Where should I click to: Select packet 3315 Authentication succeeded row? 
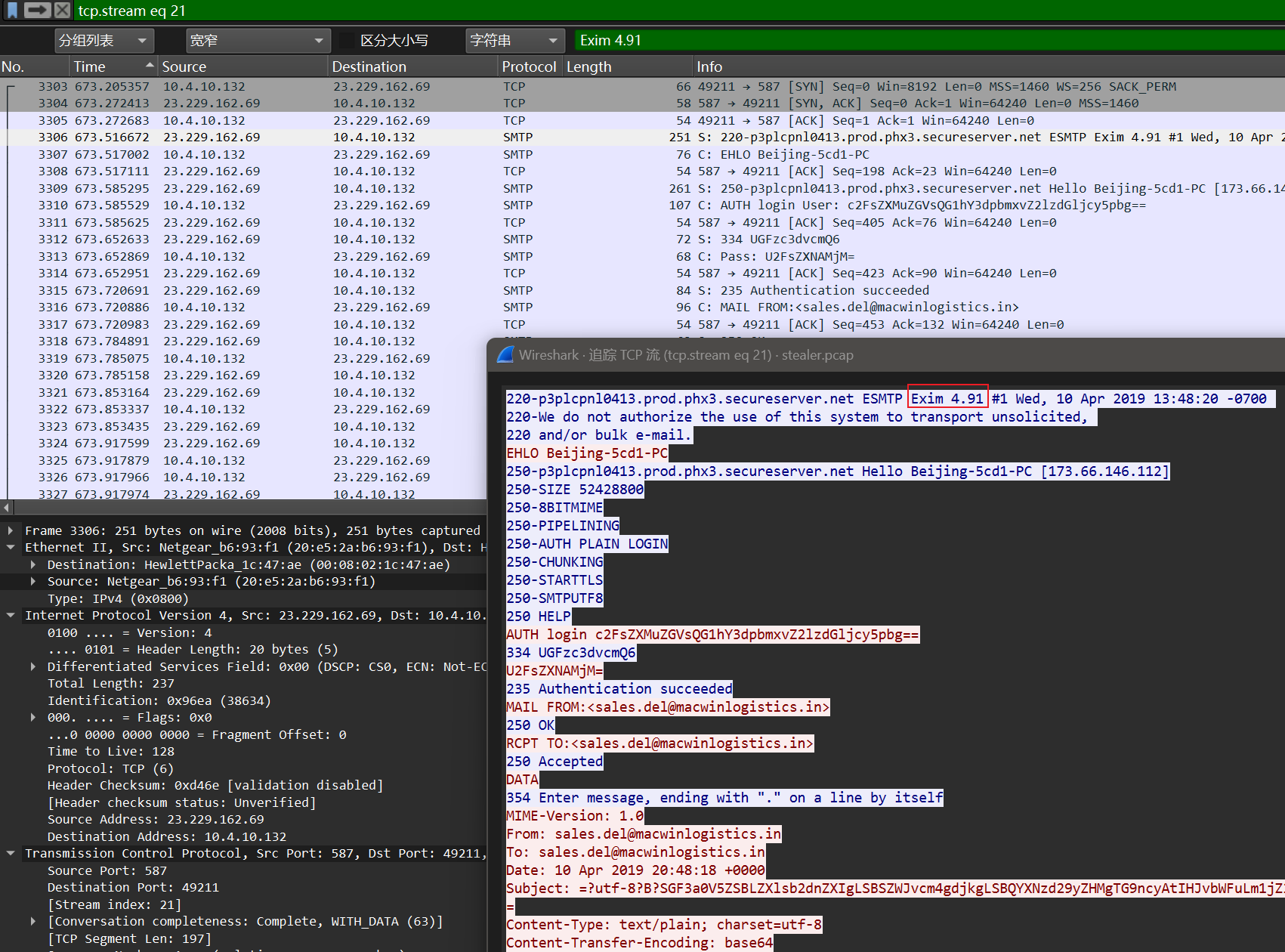coord(642,290)
